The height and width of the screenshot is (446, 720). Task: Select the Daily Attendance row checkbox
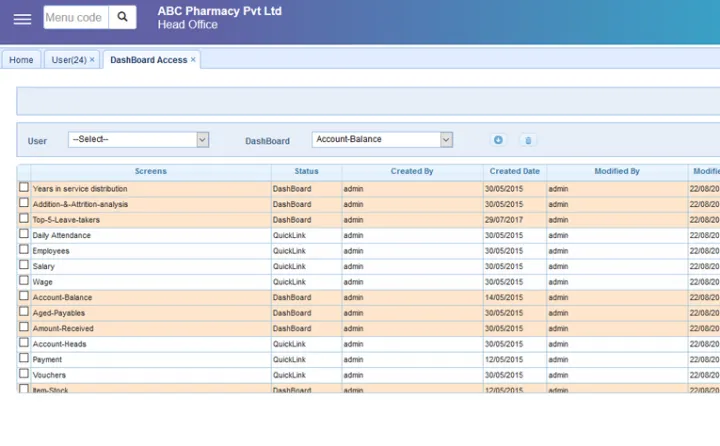(24, 234)
